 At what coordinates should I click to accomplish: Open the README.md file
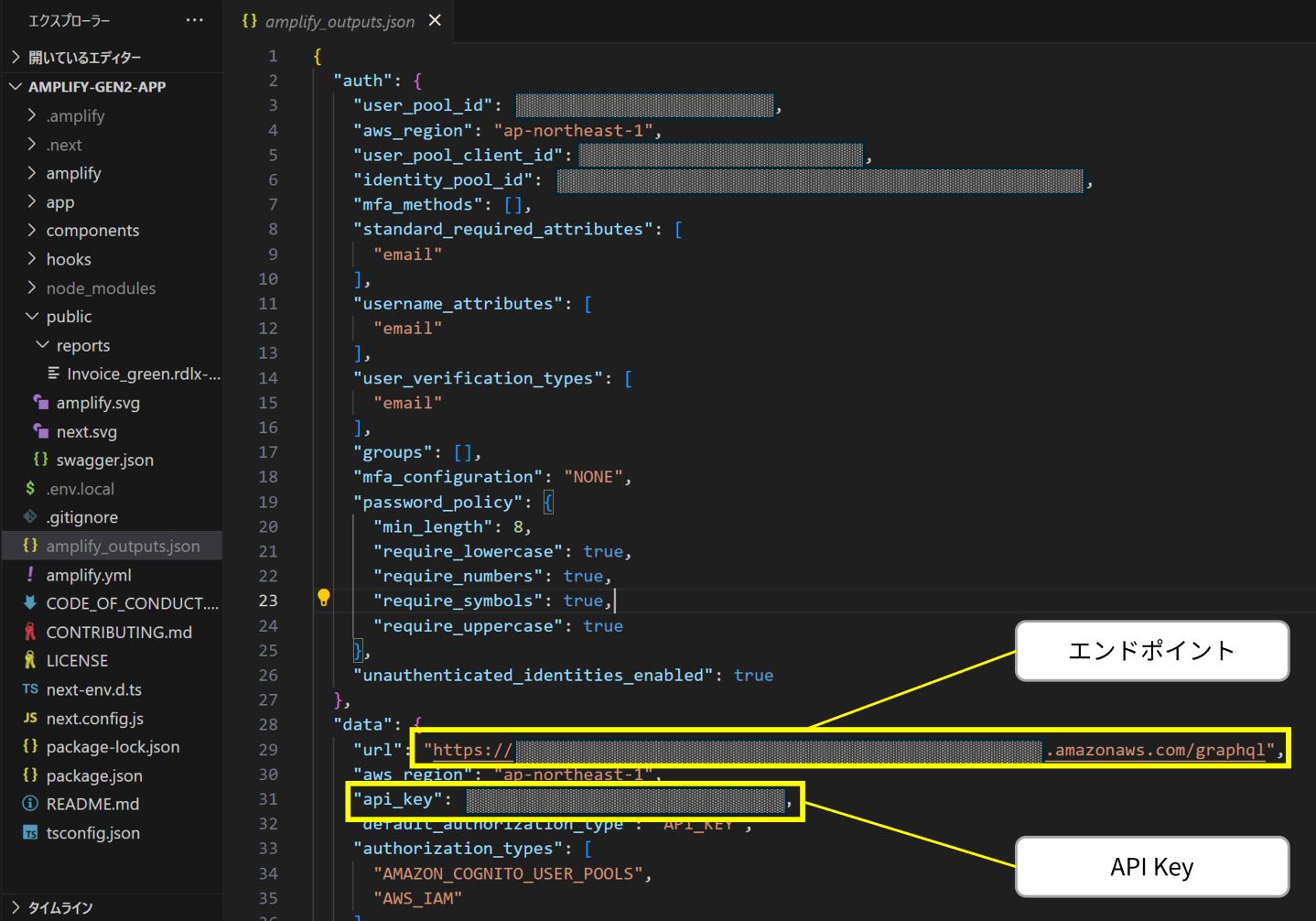[x=92, y=804]
